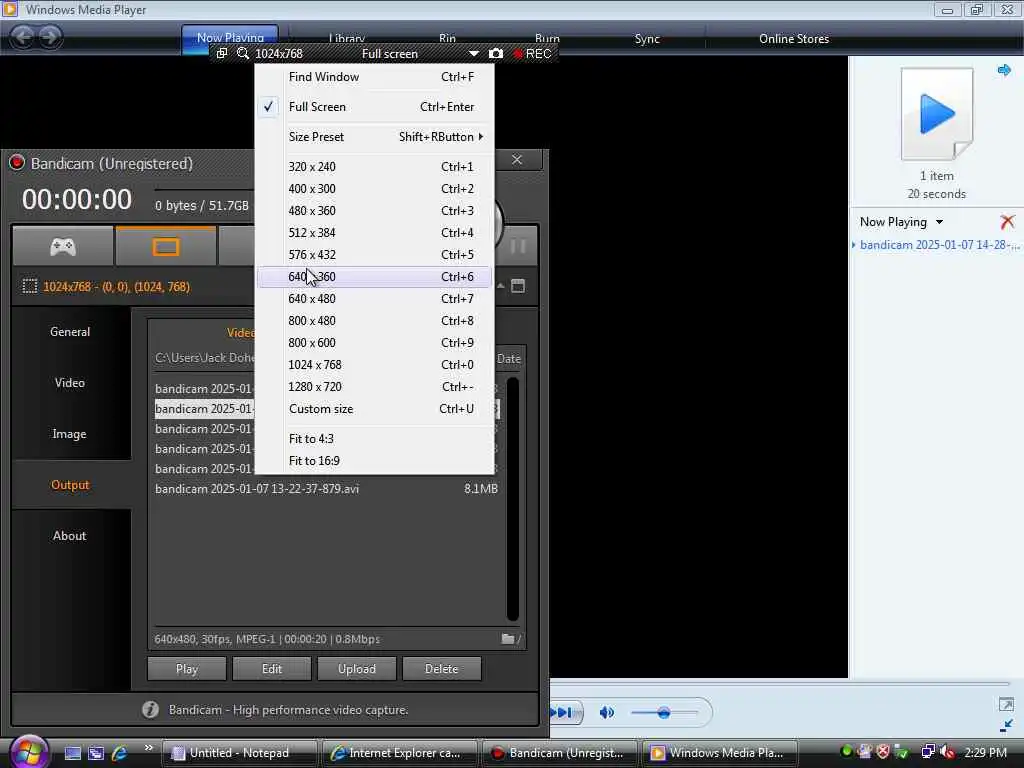1024x768 pixels.
Task: Choose Fit to 4:3 menu entry
Action: pyautogui.click(x=374, y=438)
